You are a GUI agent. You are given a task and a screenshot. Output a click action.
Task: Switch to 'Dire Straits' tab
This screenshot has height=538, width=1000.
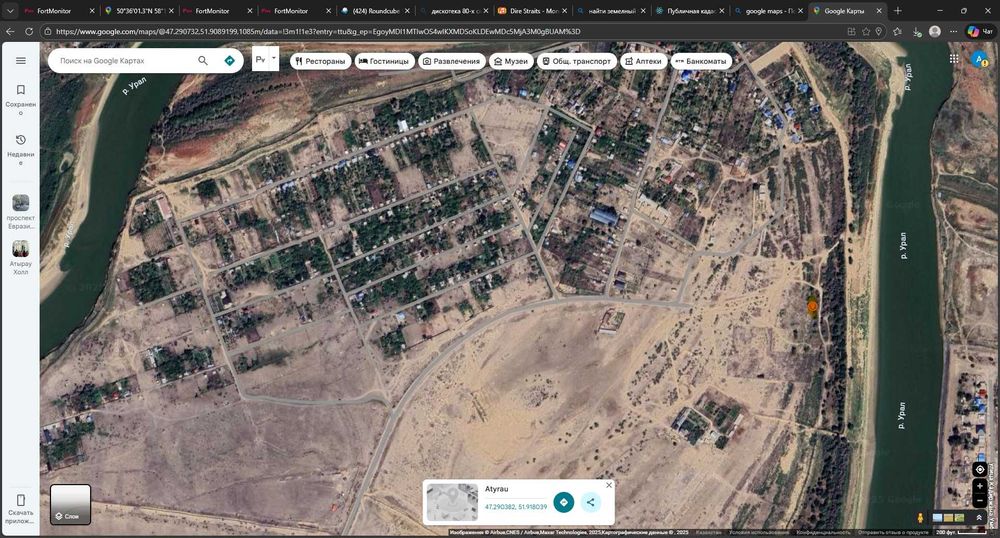533,11
